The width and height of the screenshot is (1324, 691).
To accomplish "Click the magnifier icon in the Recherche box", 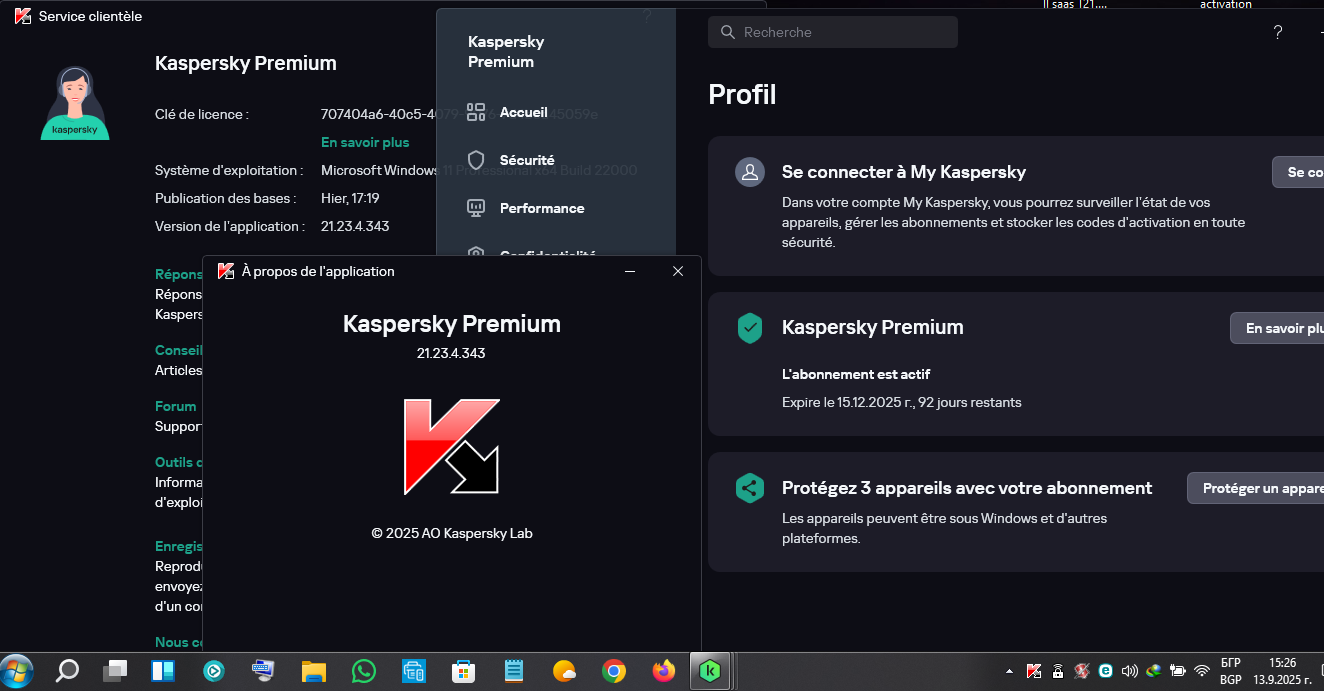I will pos(727,32).
